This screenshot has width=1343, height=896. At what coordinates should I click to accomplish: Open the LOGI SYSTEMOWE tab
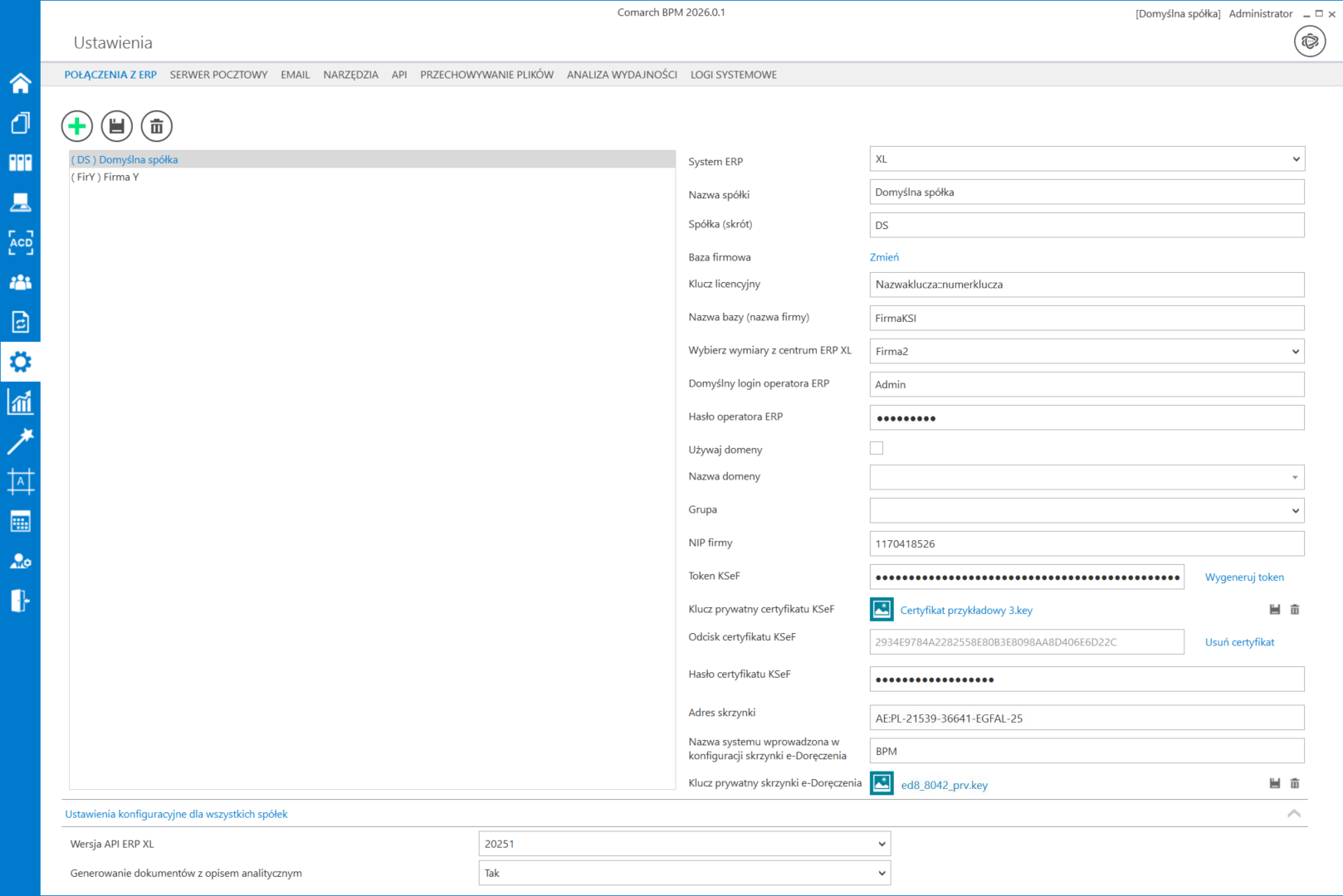[x=733, y=75]
